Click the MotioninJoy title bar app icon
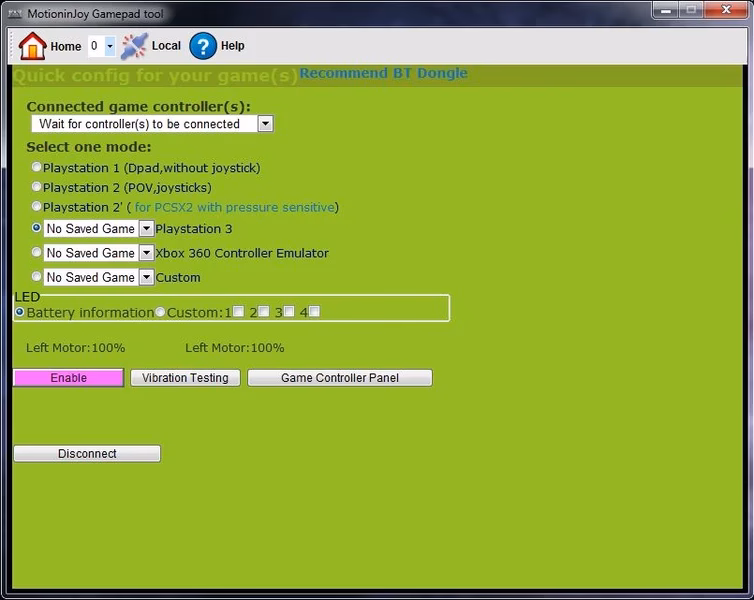The image size is (754, 600). [15, 14]
